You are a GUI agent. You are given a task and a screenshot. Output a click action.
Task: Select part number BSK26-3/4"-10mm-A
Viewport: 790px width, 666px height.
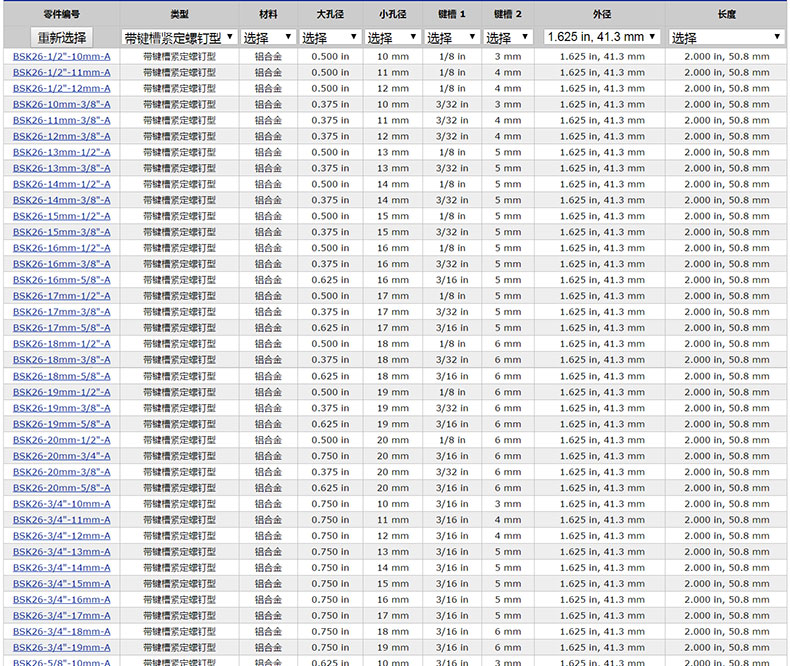[x=62, y=504]
